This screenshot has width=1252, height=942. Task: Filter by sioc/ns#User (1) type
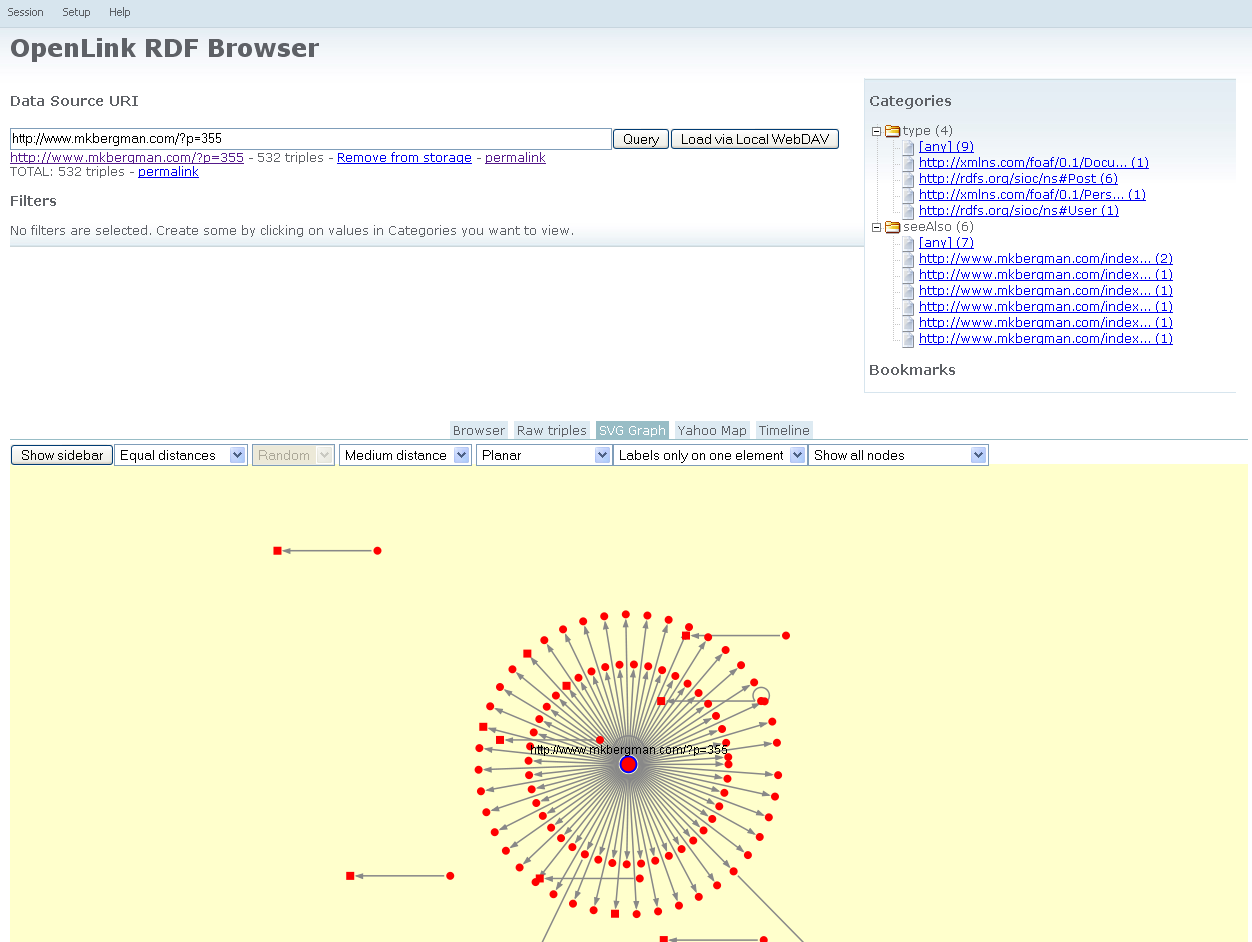click(1019, 211)
